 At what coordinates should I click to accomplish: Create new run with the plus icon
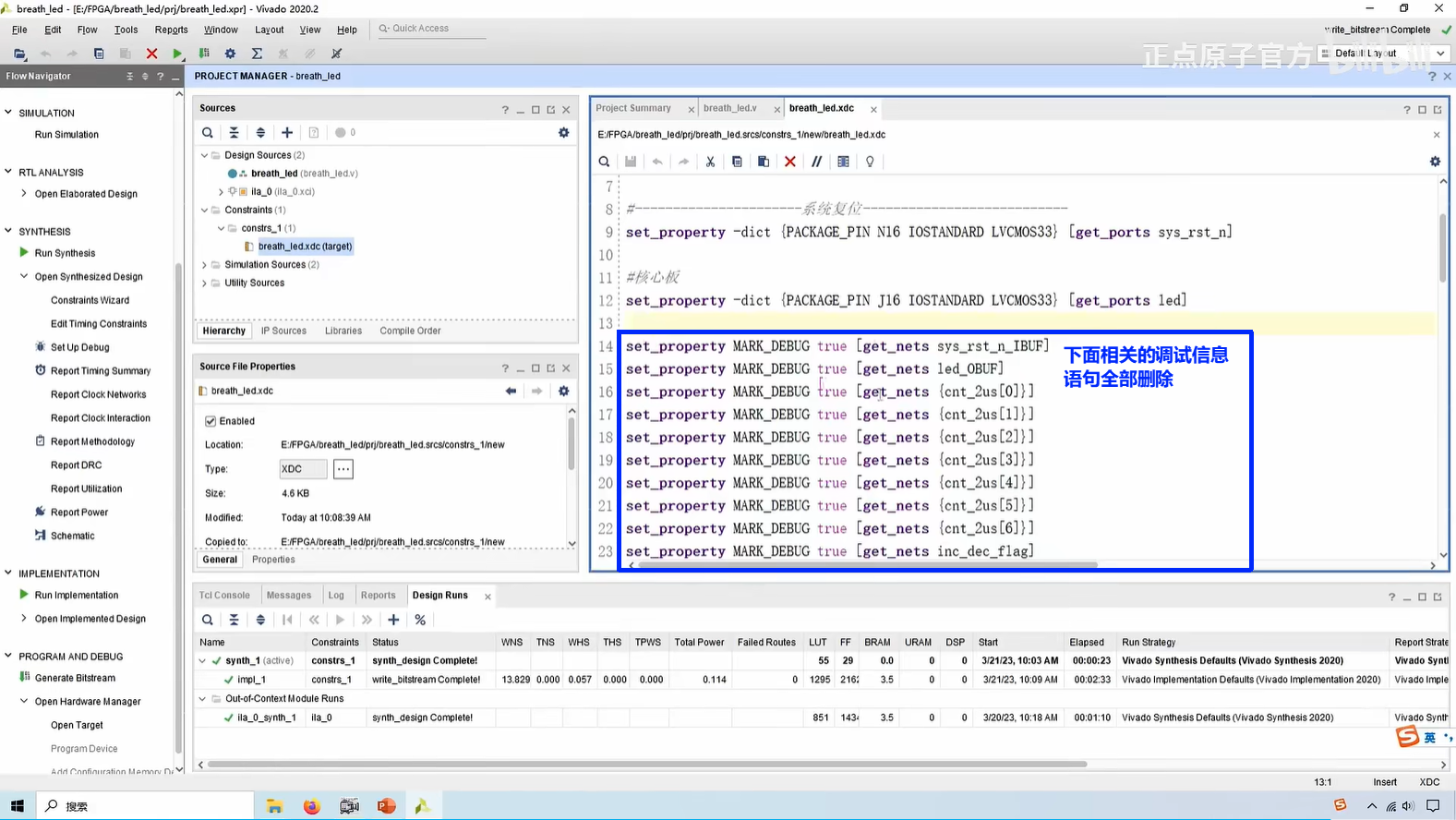click(x=393, y=620)
